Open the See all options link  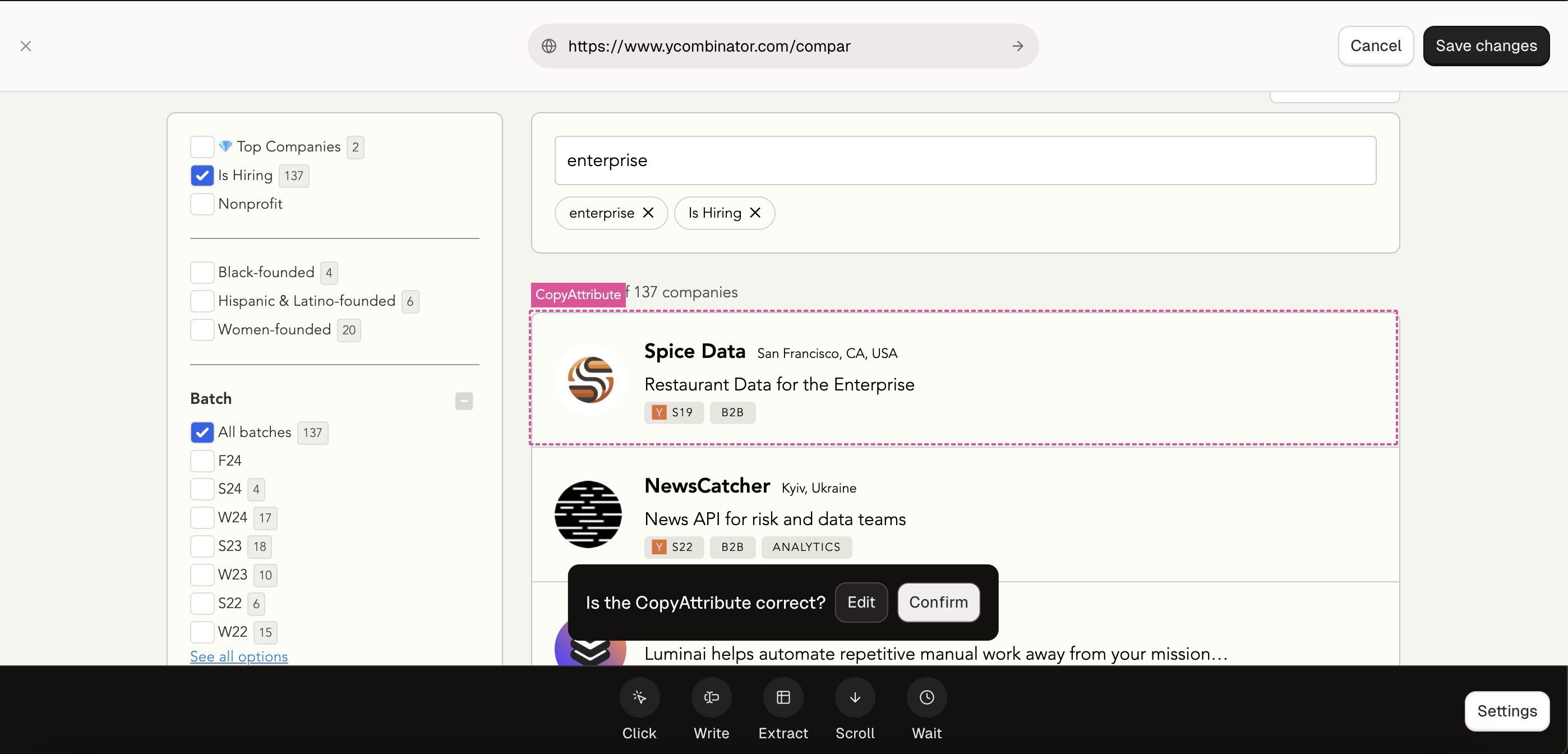click(238, 656)
